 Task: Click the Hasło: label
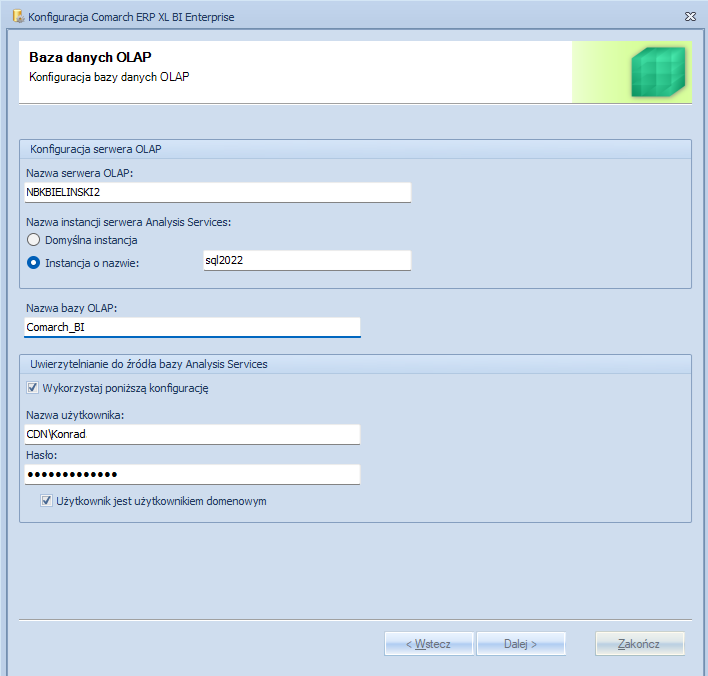(42, 455)
